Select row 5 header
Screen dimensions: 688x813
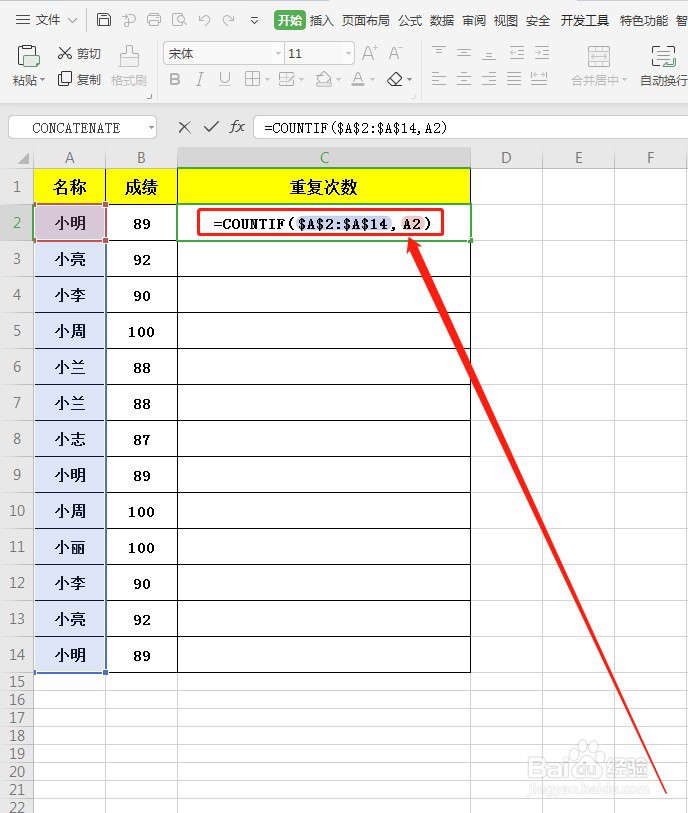[x=17, y=330]
